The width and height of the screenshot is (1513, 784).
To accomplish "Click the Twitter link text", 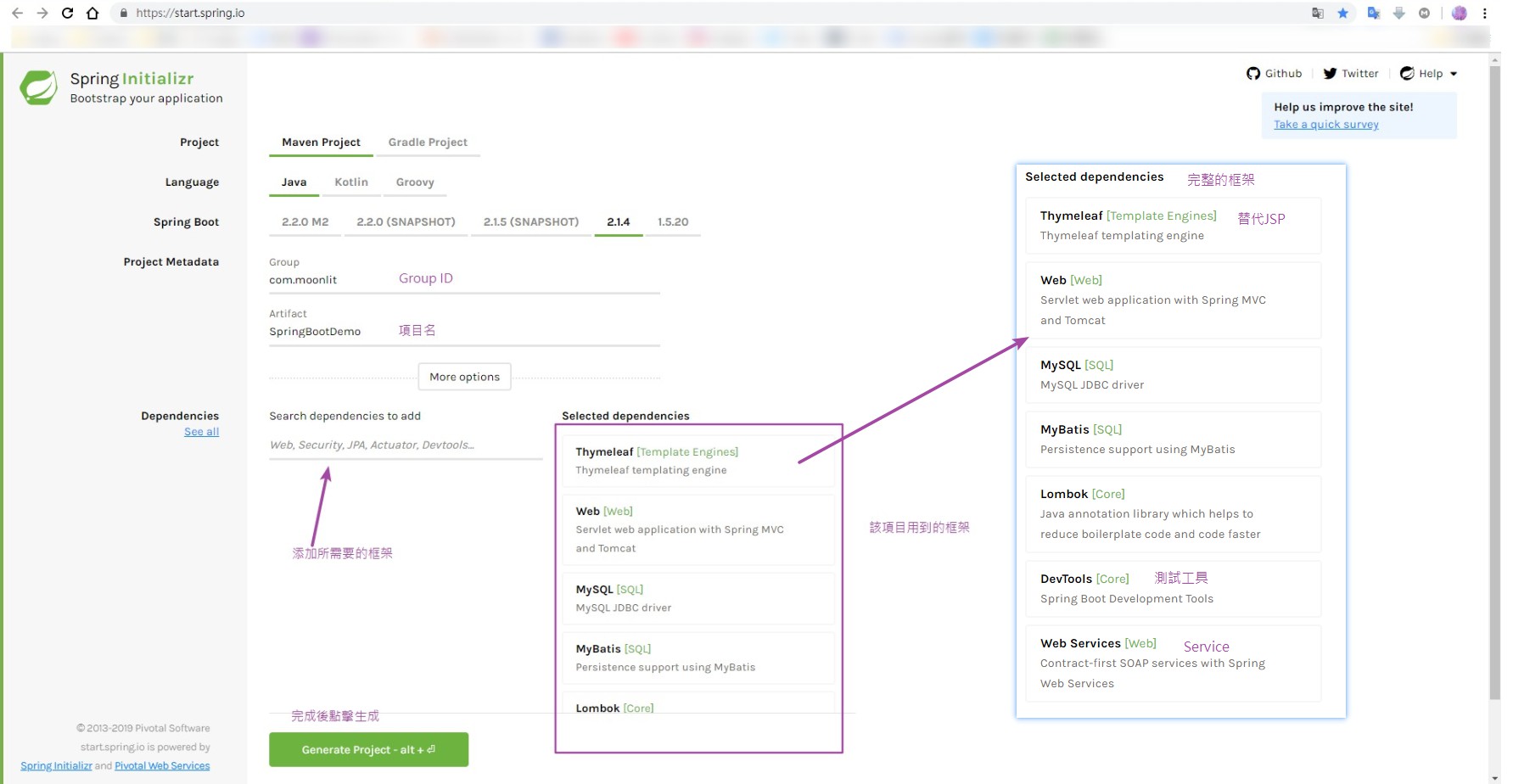I will [1360, 74].
